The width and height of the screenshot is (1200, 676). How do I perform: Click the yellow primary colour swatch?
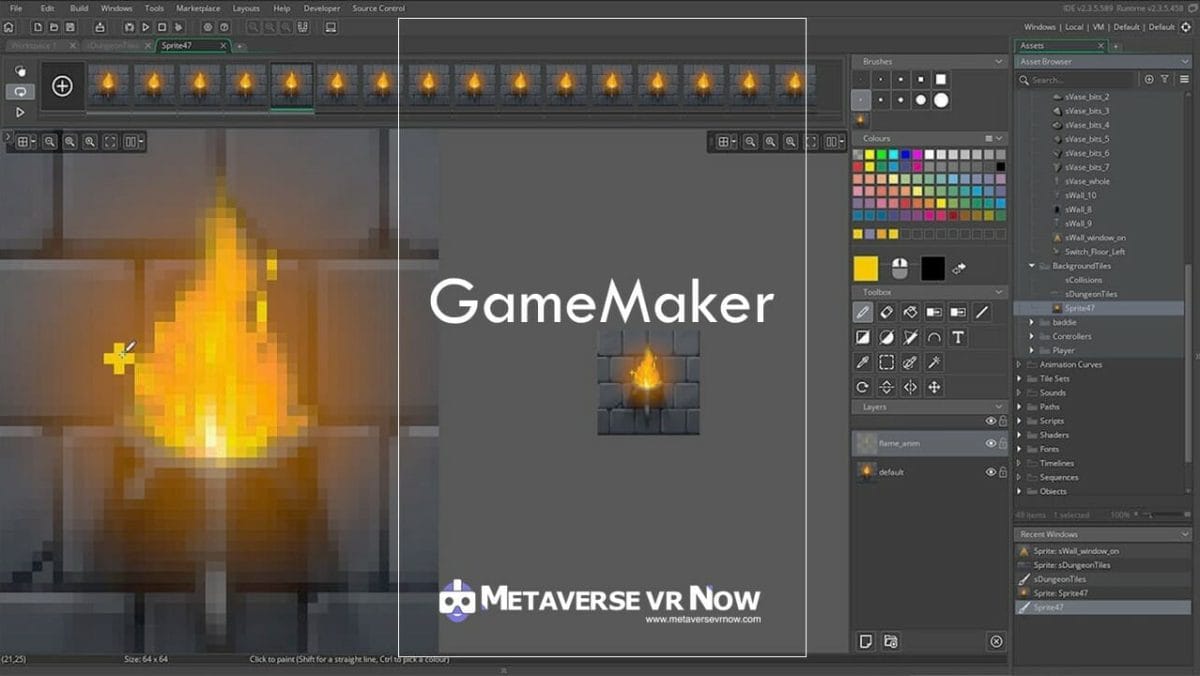(865, 268)
